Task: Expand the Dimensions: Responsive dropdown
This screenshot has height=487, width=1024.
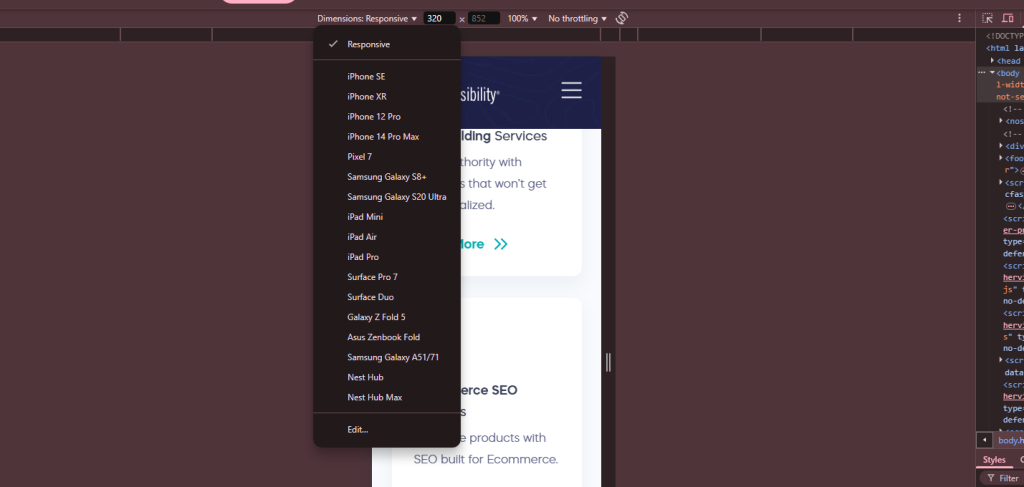Action: (367, 18)
